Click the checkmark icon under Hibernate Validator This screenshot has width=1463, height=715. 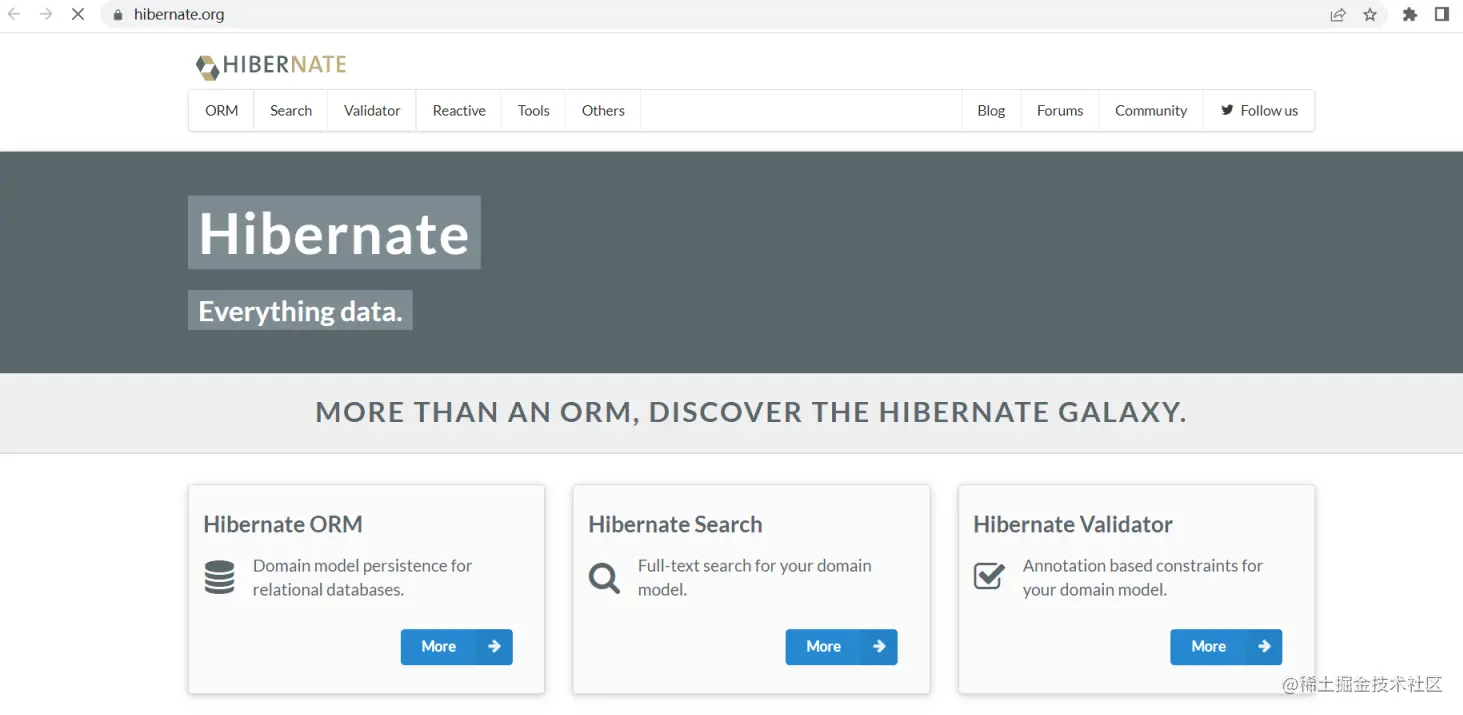(x=989, y=575)
